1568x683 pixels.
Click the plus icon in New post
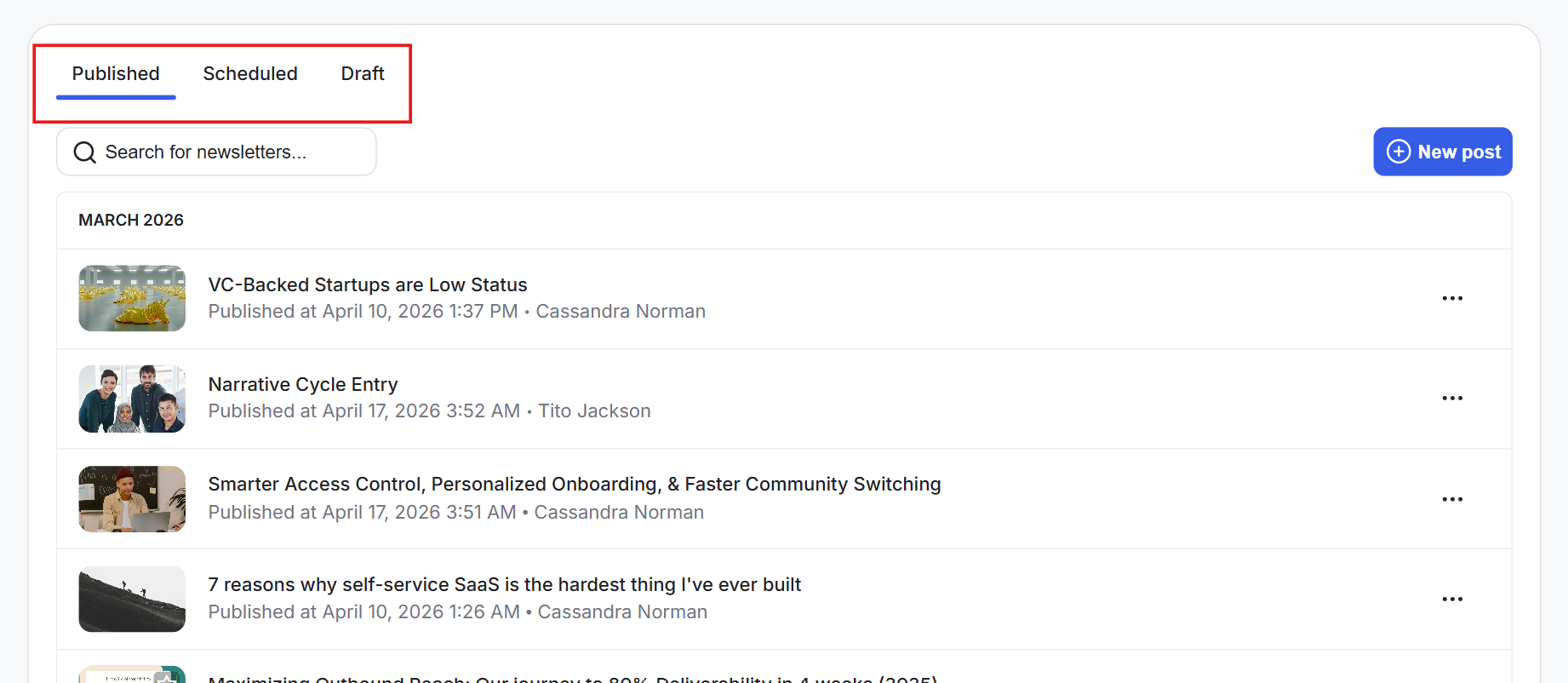[x=1399, y=152]
